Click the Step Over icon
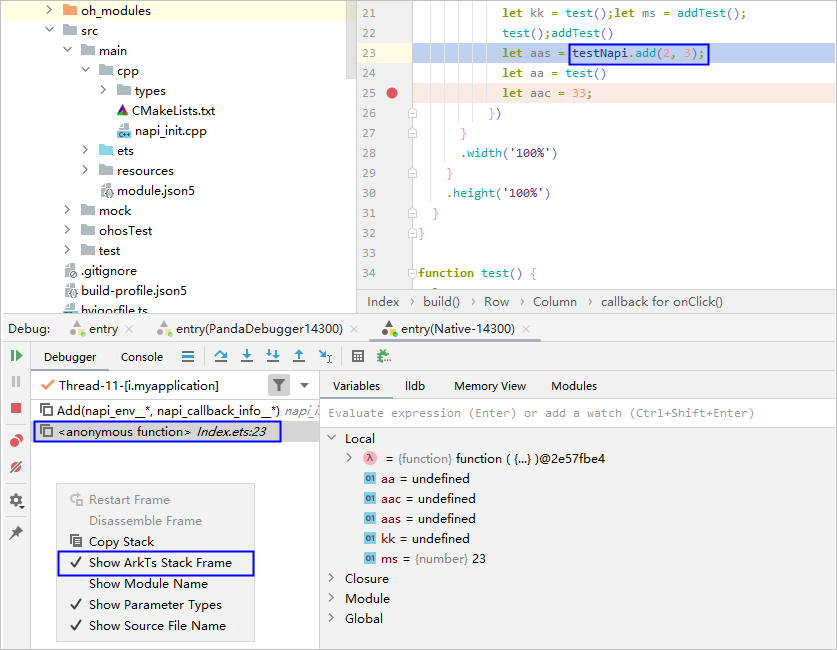This screenshot has width=837, height=650. click(x=221, y=356)
